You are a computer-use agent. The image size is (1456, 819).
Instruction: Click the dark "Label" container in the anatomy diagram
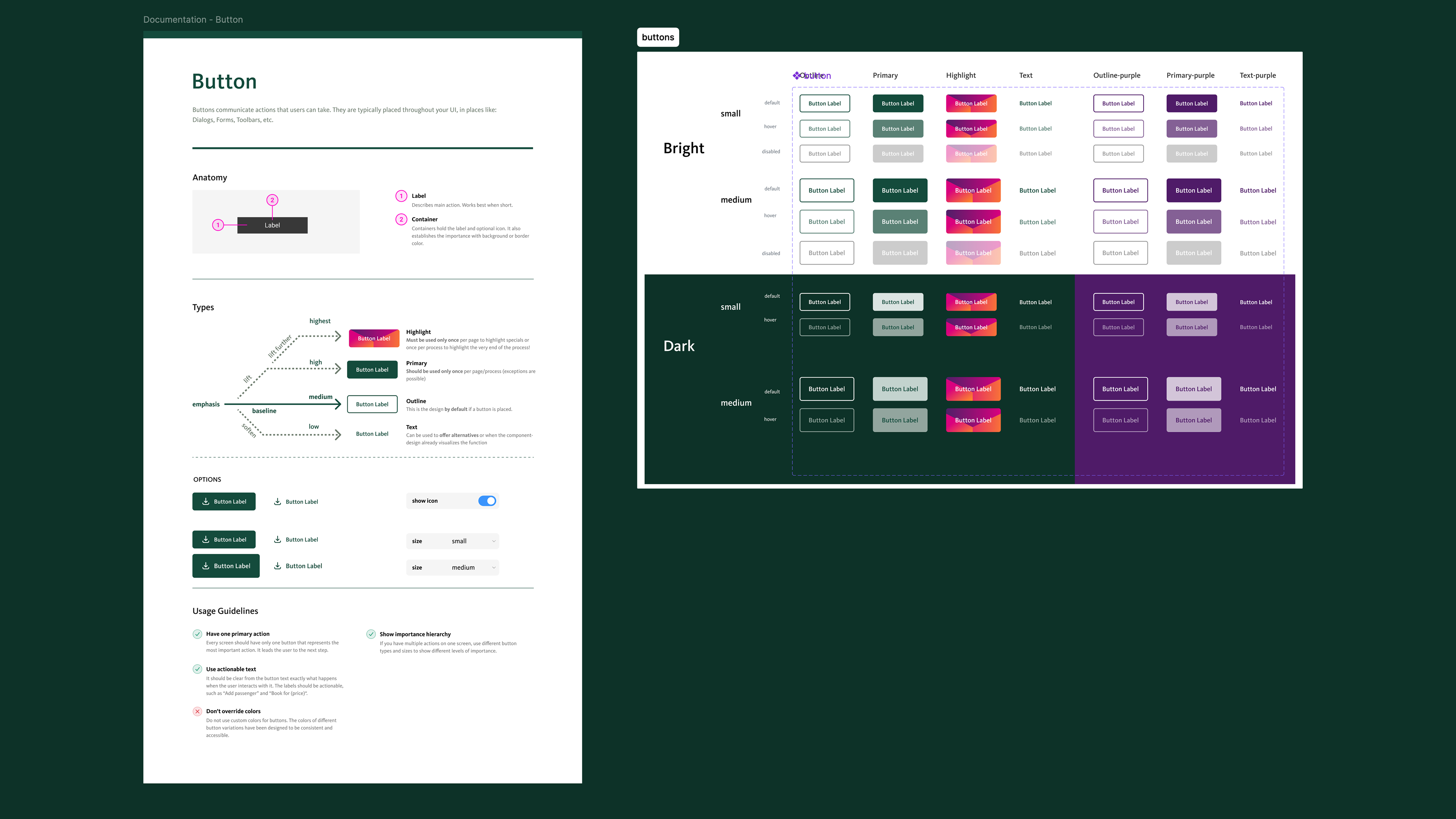click(x=273, y=225)
